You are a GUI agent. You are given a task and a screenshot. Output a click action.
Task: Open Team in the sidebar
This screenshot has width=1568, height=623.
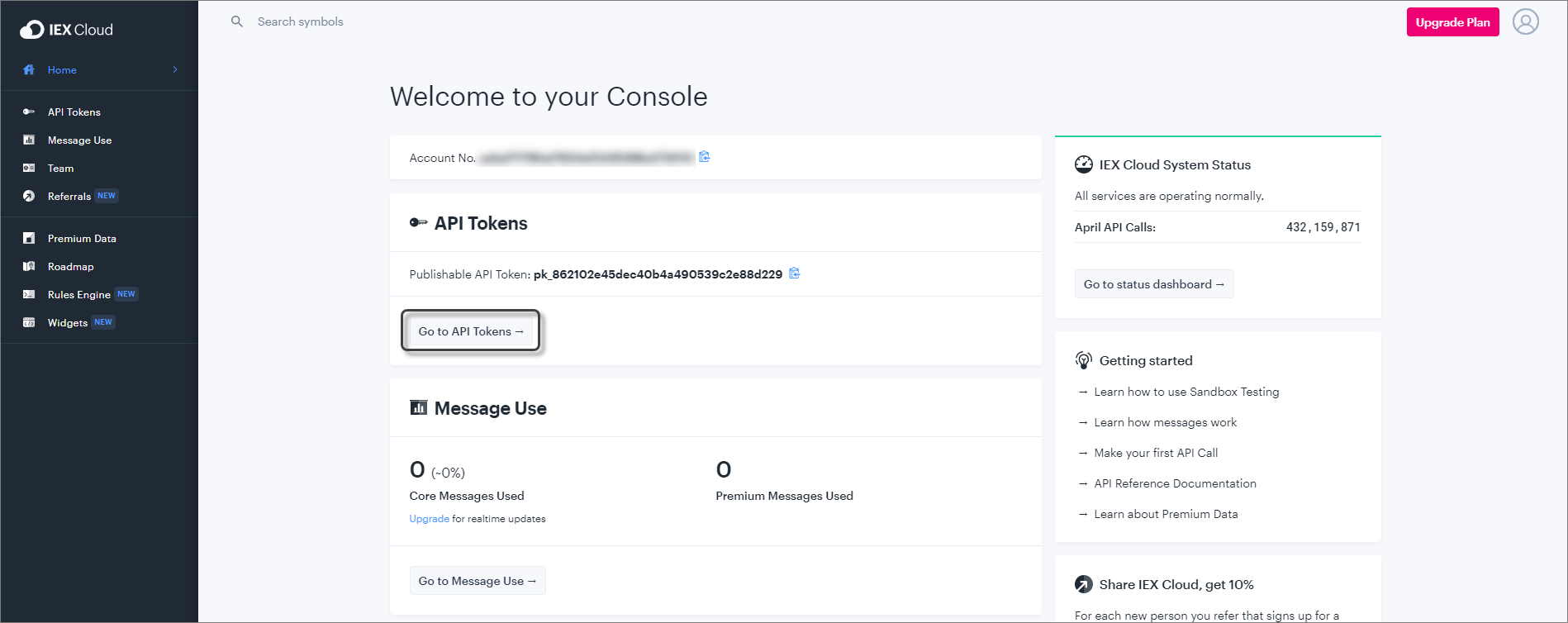(60, 169)
